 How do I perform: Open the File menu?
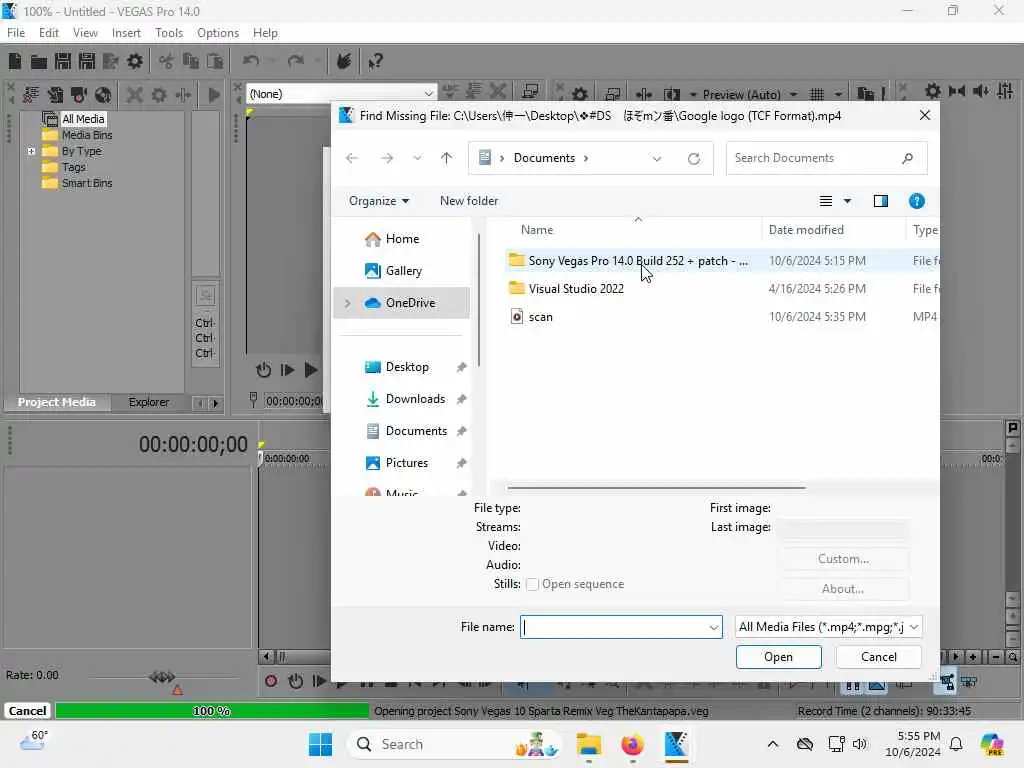[x=16, y=33]
